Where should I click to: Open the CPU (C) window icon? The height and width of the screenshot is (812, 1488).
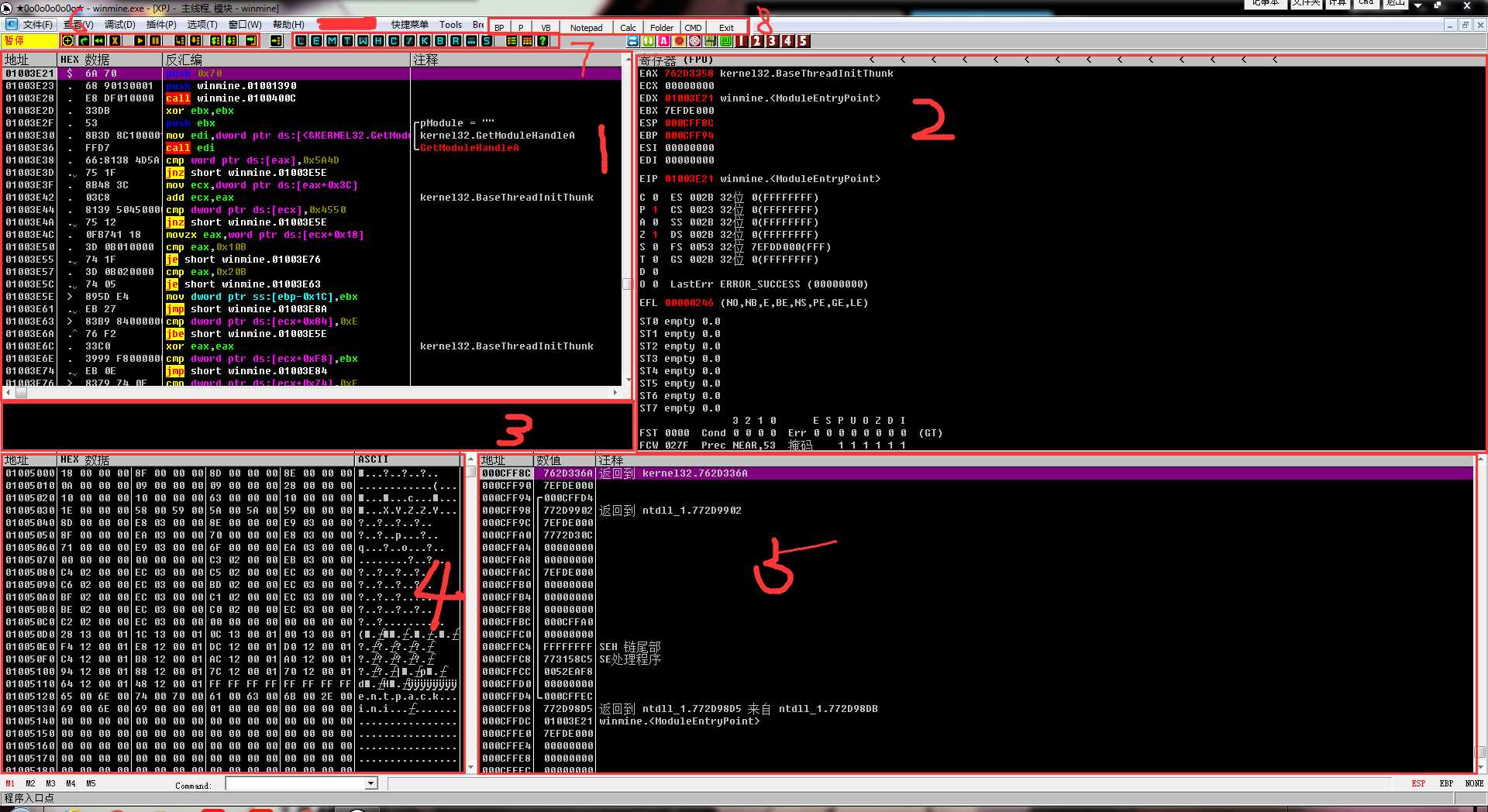394,41
